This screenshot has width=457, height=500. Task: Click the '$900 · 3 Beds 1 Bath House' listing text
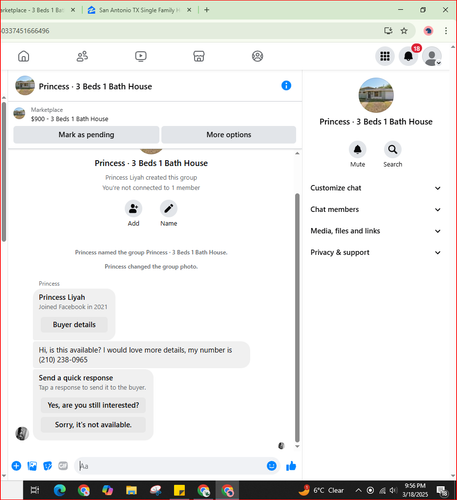69,119
